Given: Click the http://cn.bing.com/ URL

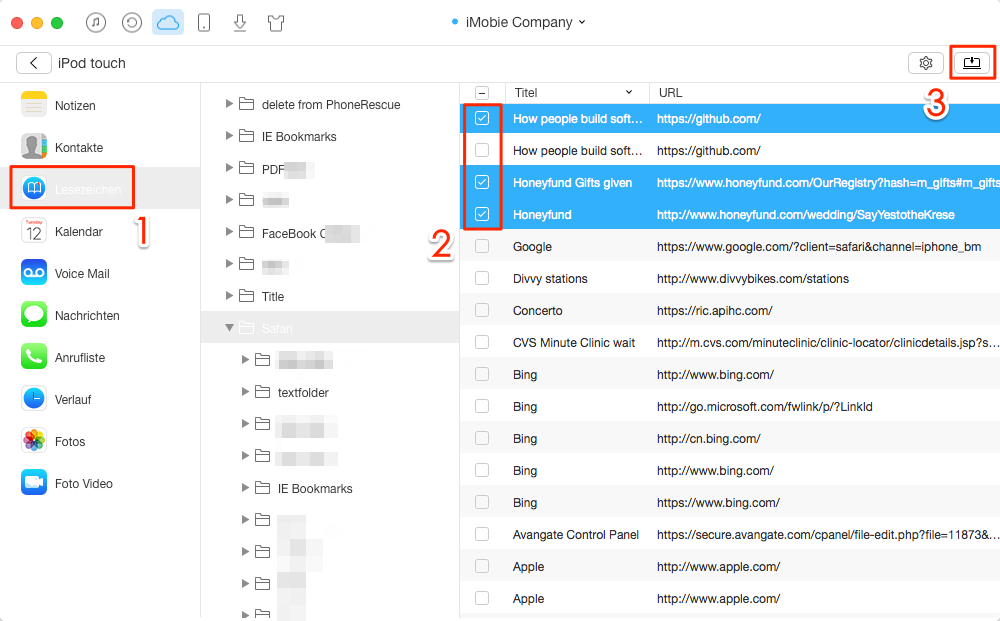Looking at the screenshot, I should [x=709, y=439].
